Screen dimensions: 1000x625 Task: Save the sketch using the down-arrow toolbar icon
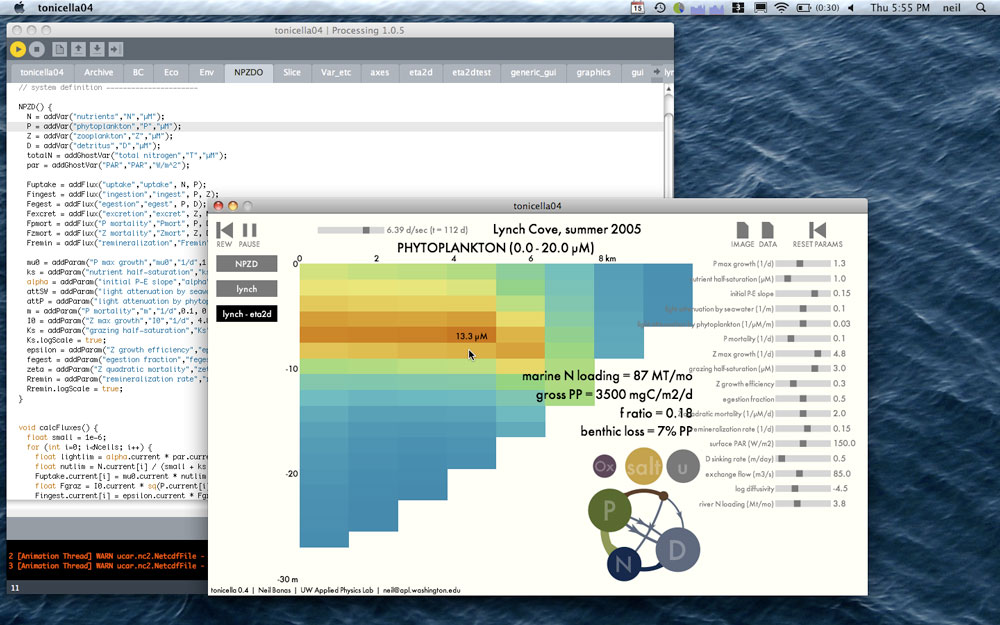point(97,49)
